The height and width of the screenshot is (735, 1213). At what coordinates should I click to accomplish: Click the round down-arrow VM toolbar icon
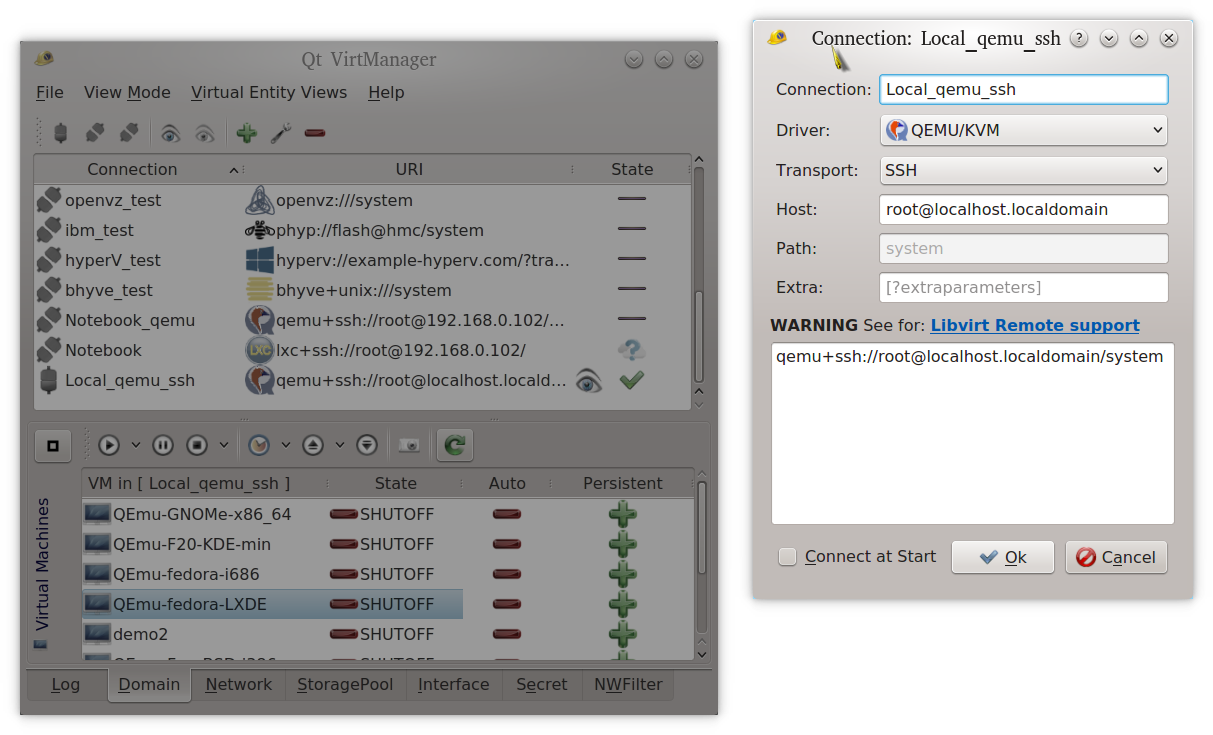367,445
